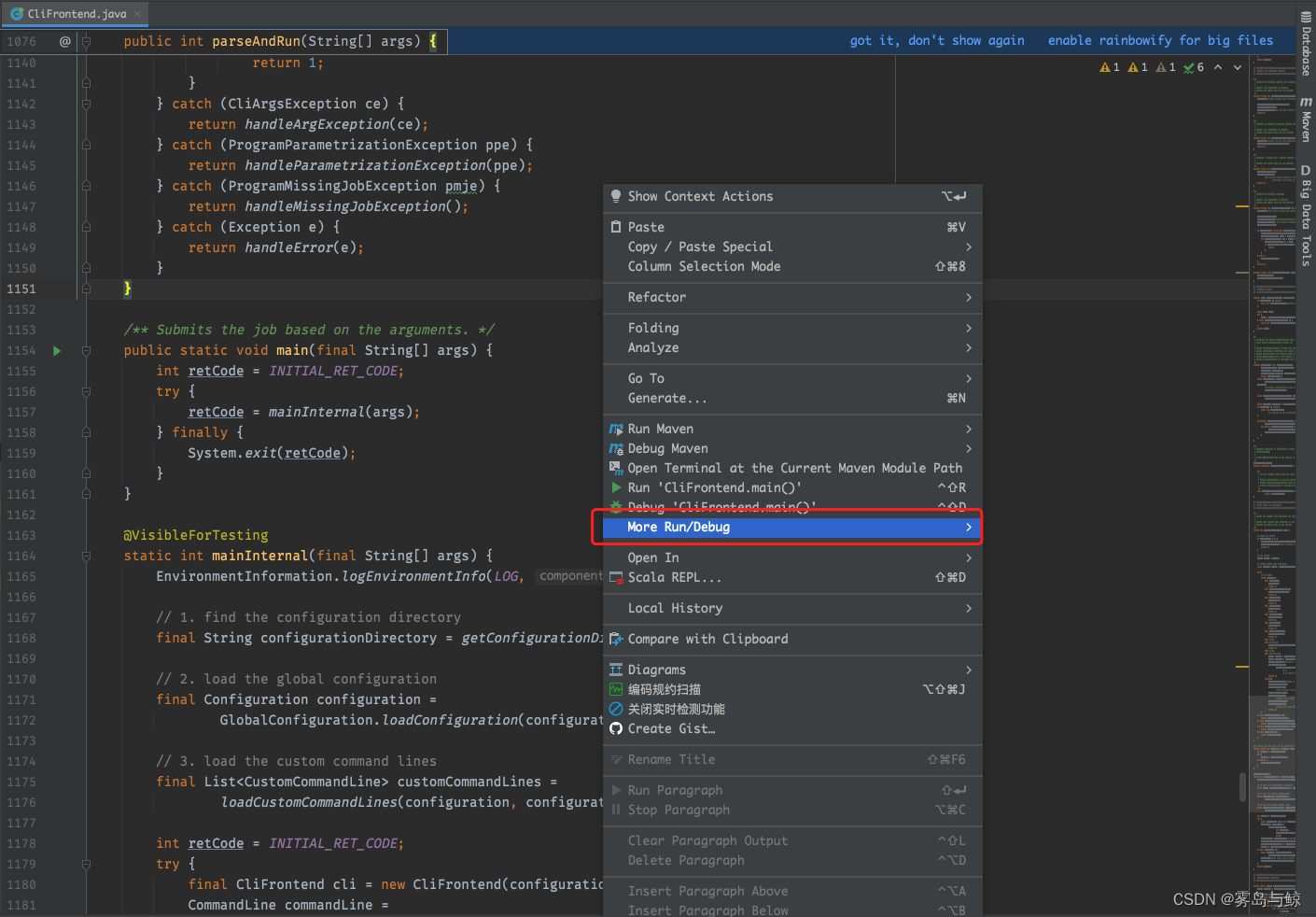Image resolution: width=1316 pixels, height=917 pixels.
Task: Click 编码规约扫描 menu item
Action: point(792,689)
